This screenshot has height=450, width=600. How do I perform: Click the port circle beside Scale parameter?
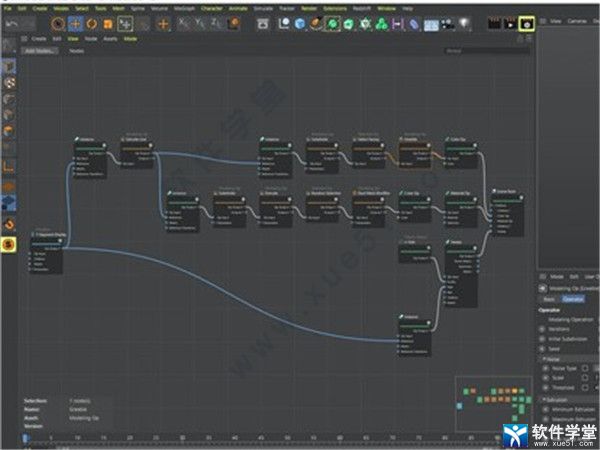(x=585, y=378)
